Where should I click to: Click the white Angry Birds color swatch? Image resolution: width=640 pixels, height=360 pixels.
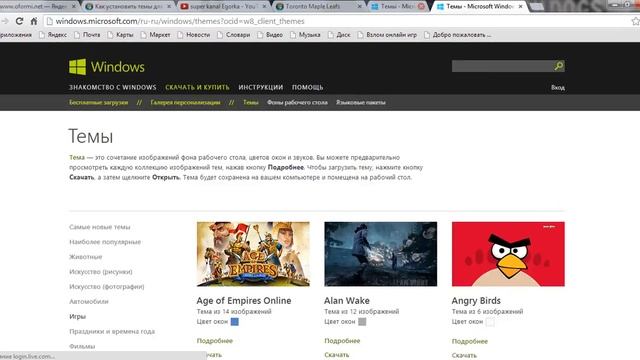[x=490, y=322]
